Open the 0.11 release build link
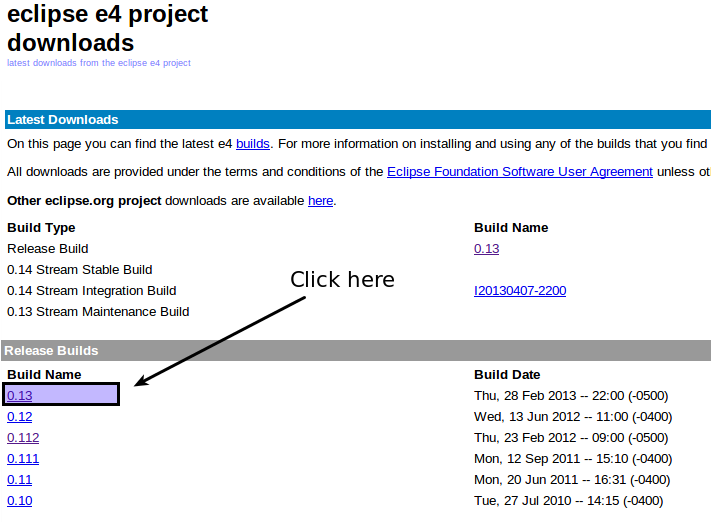Image resolution: width=711 pixels, height=522 pixels. click(20, 480)
